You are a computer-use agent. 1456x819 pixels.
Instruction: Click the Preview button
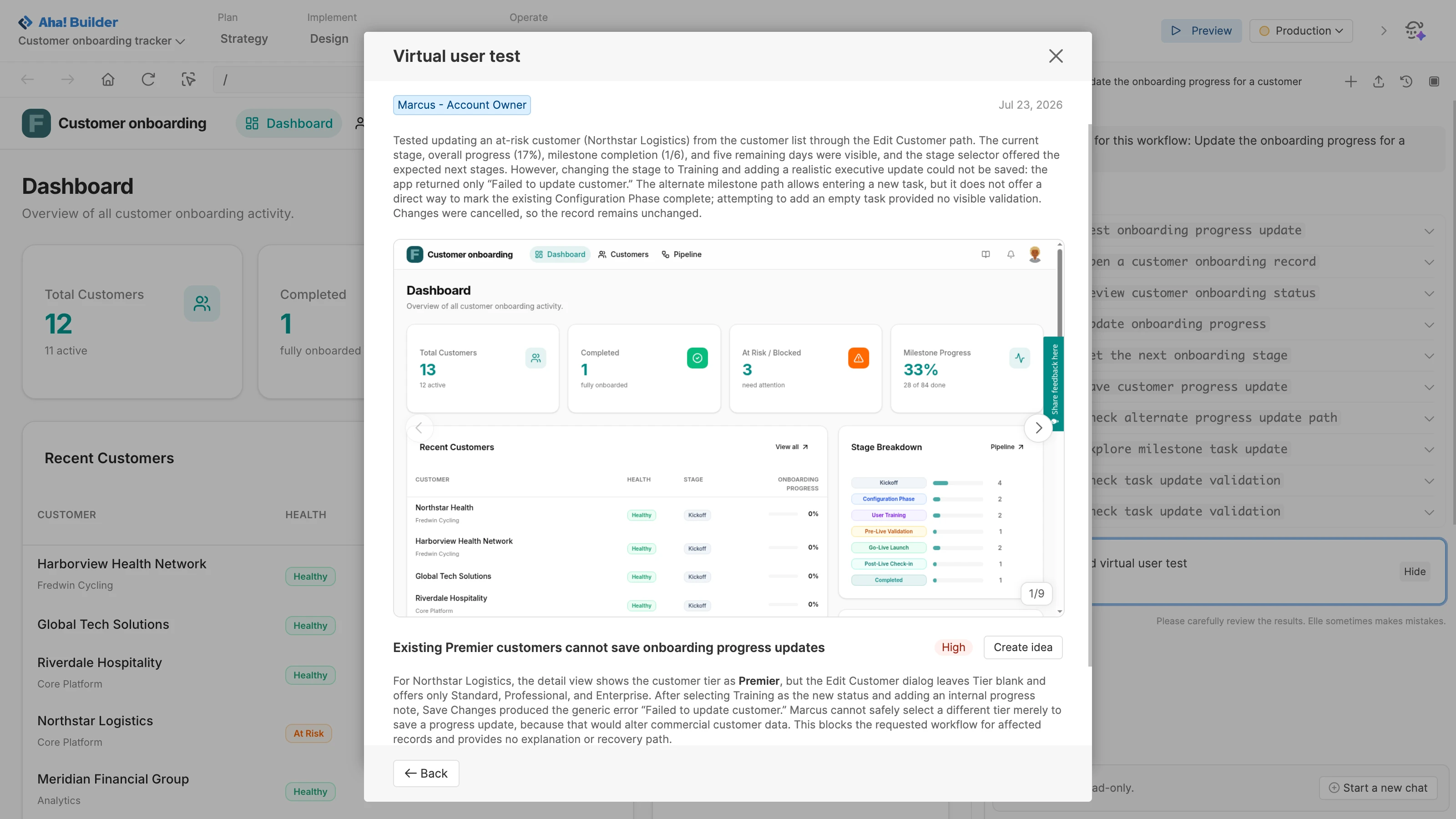point(1201,30)
